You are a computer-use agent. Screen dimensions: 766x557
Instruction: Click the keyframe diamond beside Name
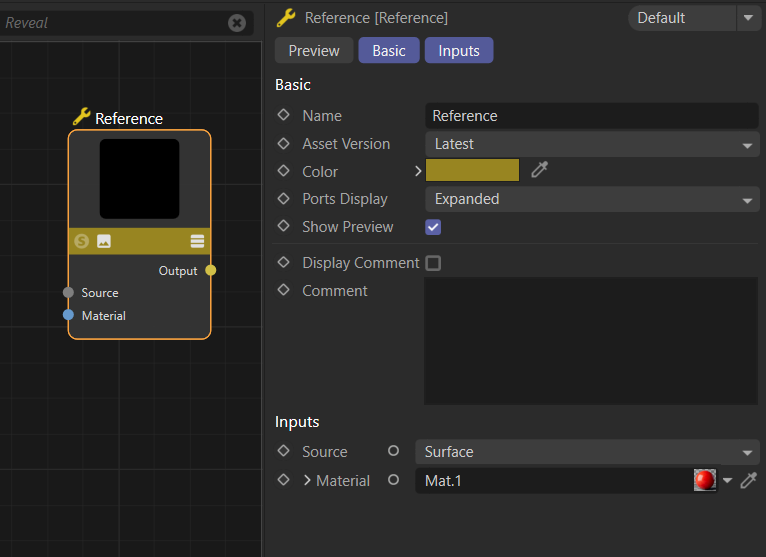[x=284, y=116]
